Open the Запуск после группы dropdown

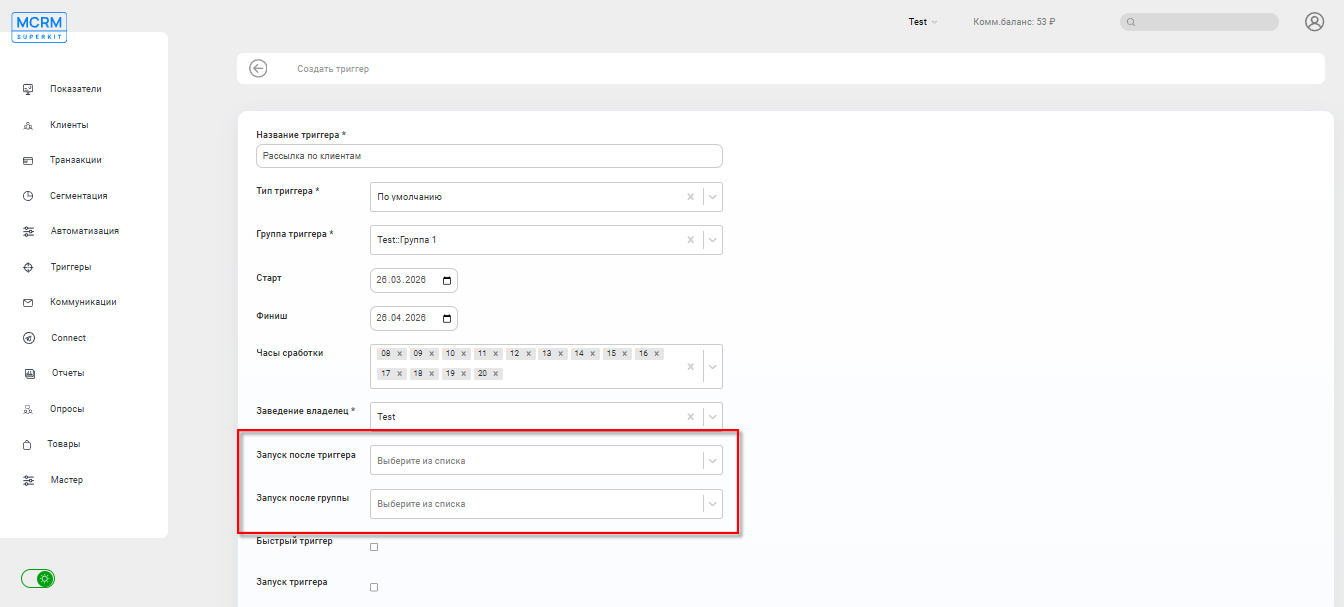546,504
